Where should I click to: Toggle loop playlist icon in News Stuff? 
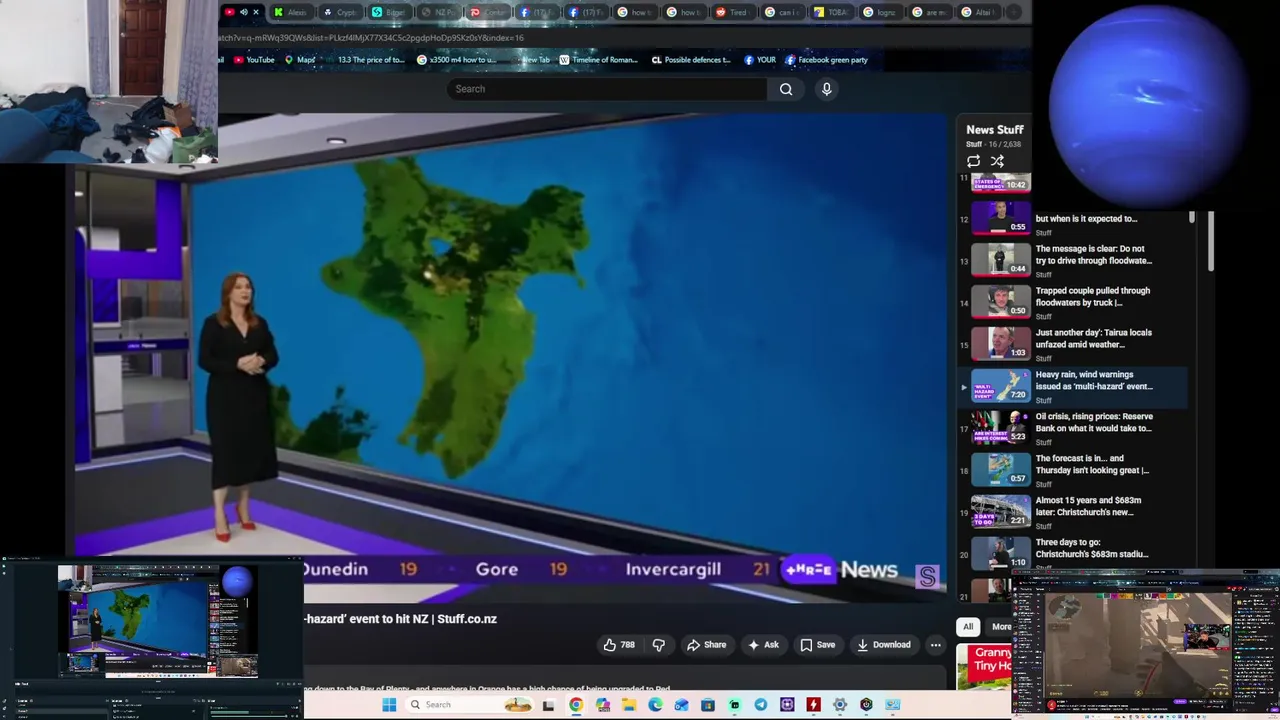tap(973, 161)
